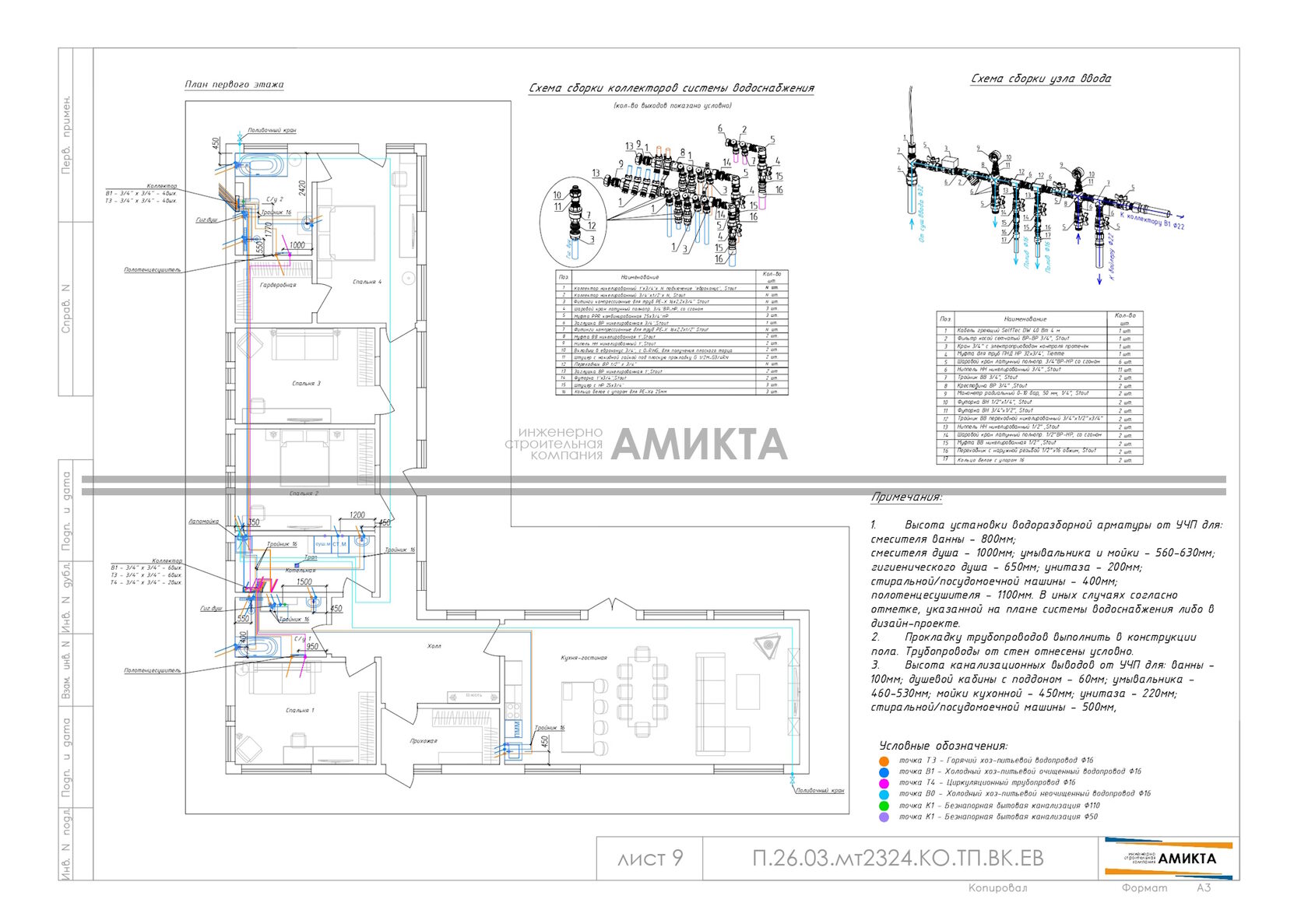Screen dimensions: 1308x924
Task: Click the "А3" format value
Action: [1204, 888]
